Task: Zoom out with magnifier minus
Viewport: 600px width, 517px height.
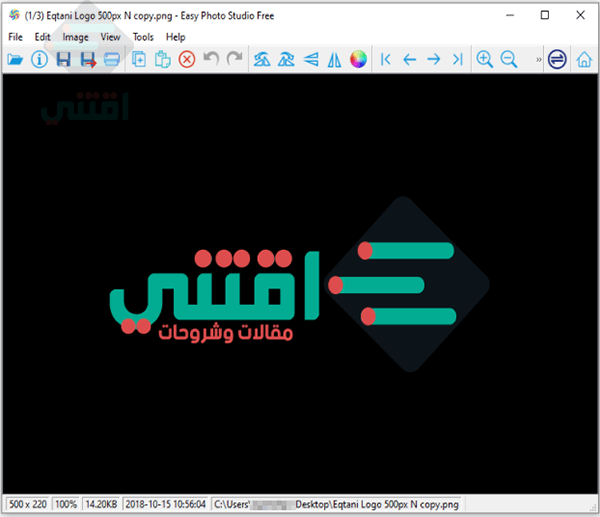Action: 509,59
